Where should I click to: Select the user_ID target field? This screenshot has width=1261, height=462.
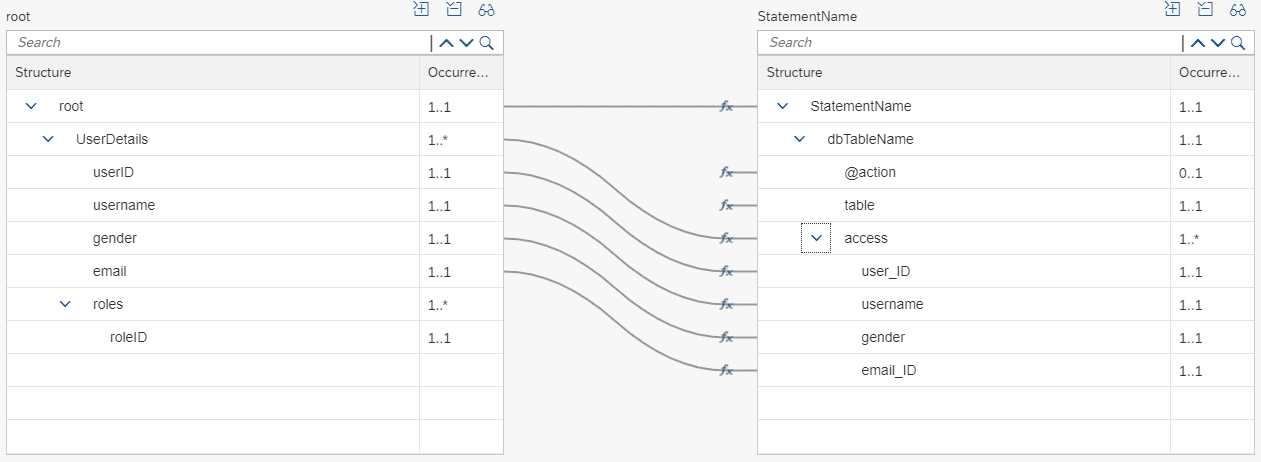tap(885, 271)
